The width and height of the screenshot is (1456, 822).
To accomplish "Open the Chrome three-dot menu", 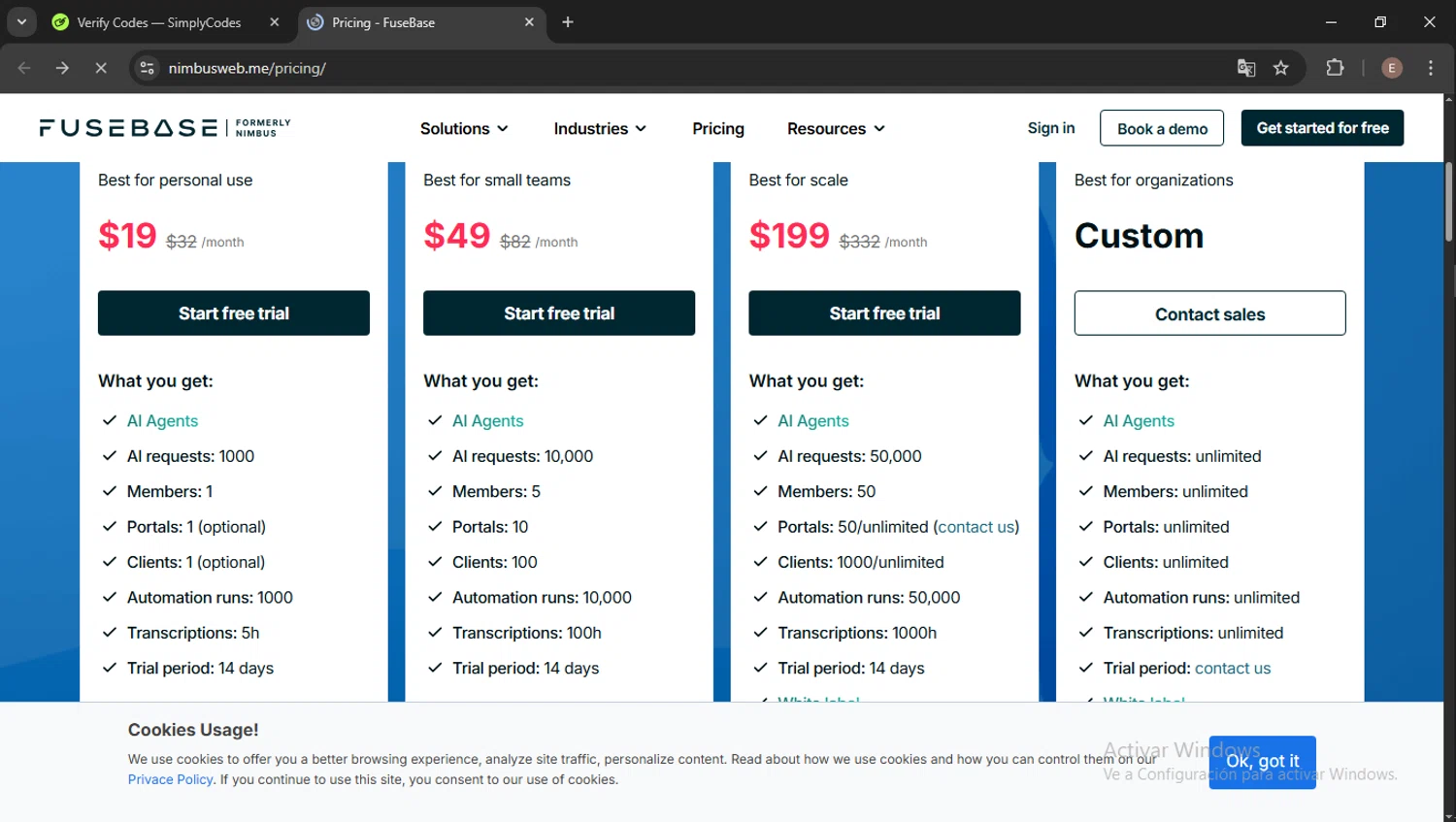I will coord(1431,68).
